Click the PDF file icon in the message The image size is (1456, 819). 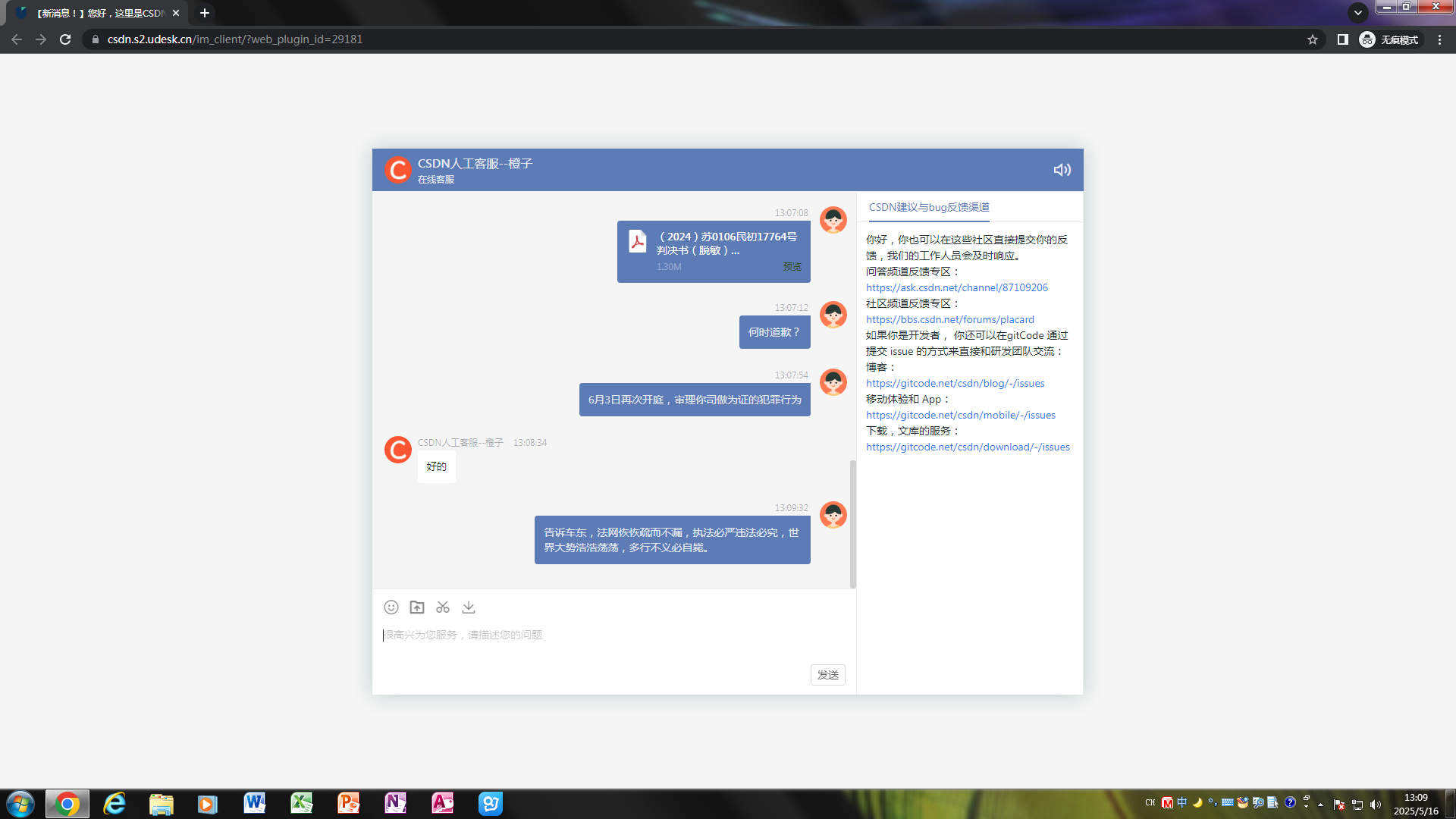(637, 241)
